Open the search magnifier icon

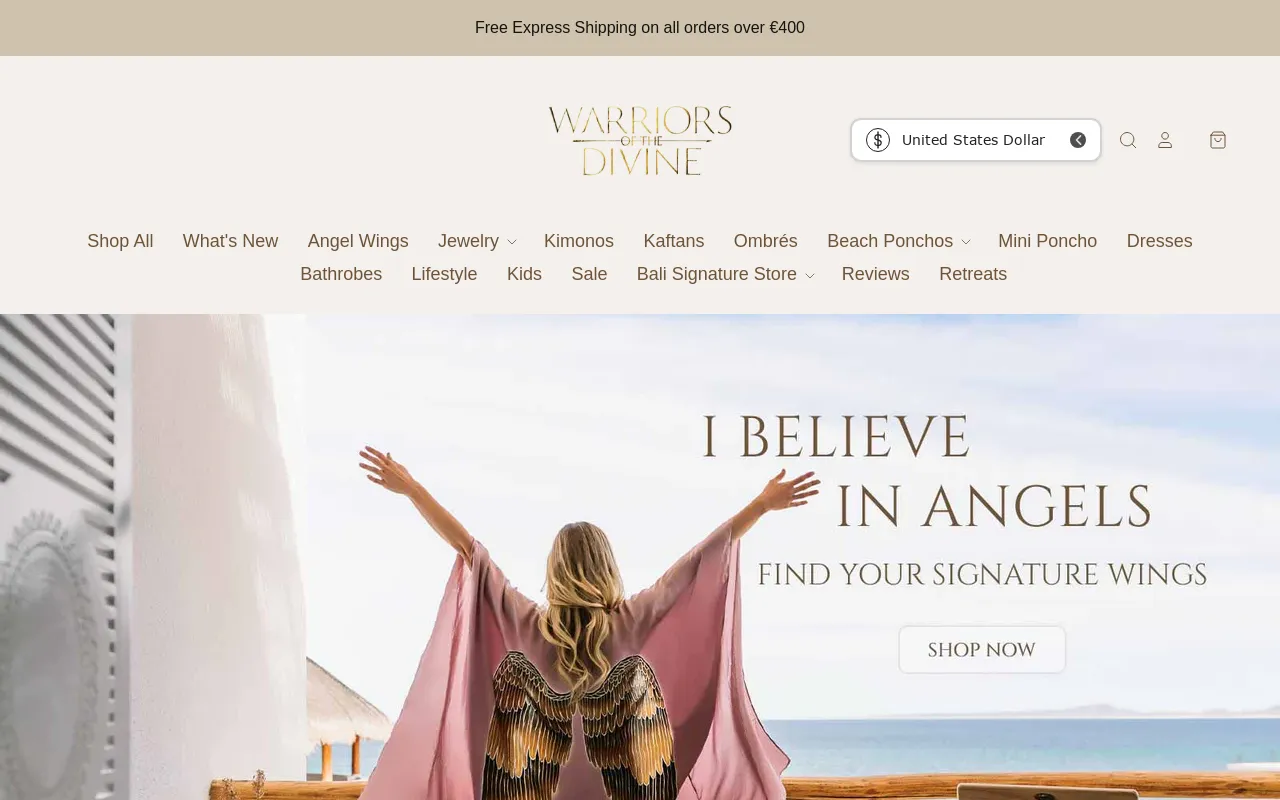pos(1128,140)
